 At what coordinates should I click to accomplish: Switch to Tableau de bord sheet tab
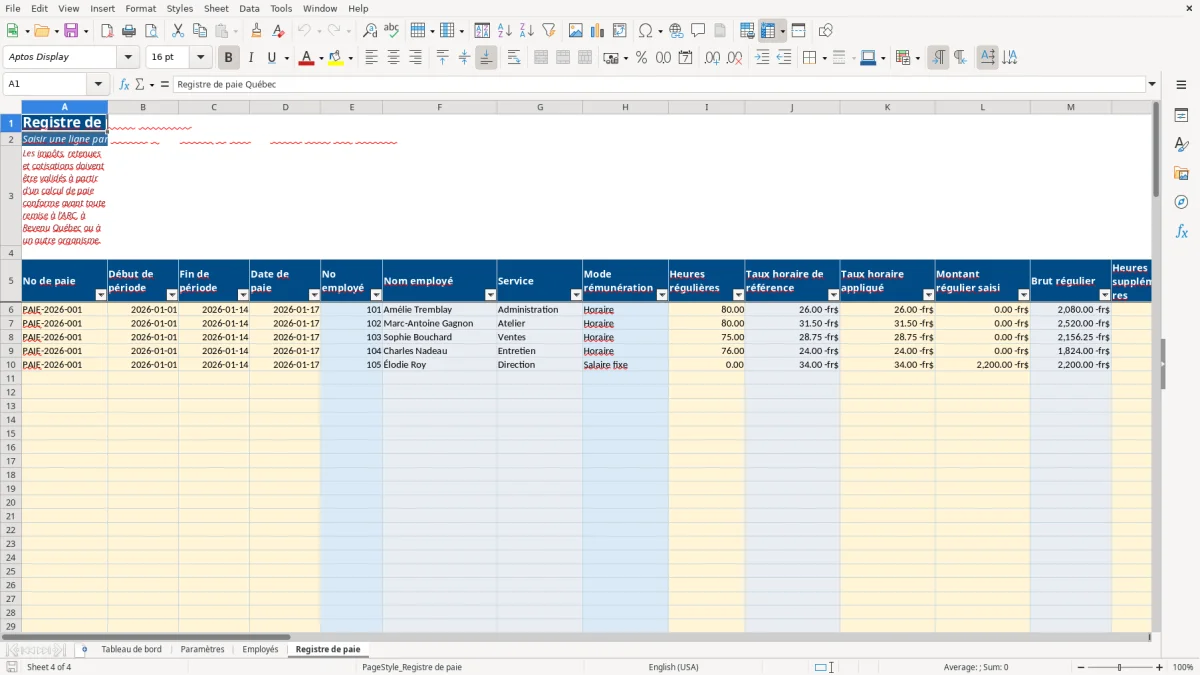[x=131, y=650]
